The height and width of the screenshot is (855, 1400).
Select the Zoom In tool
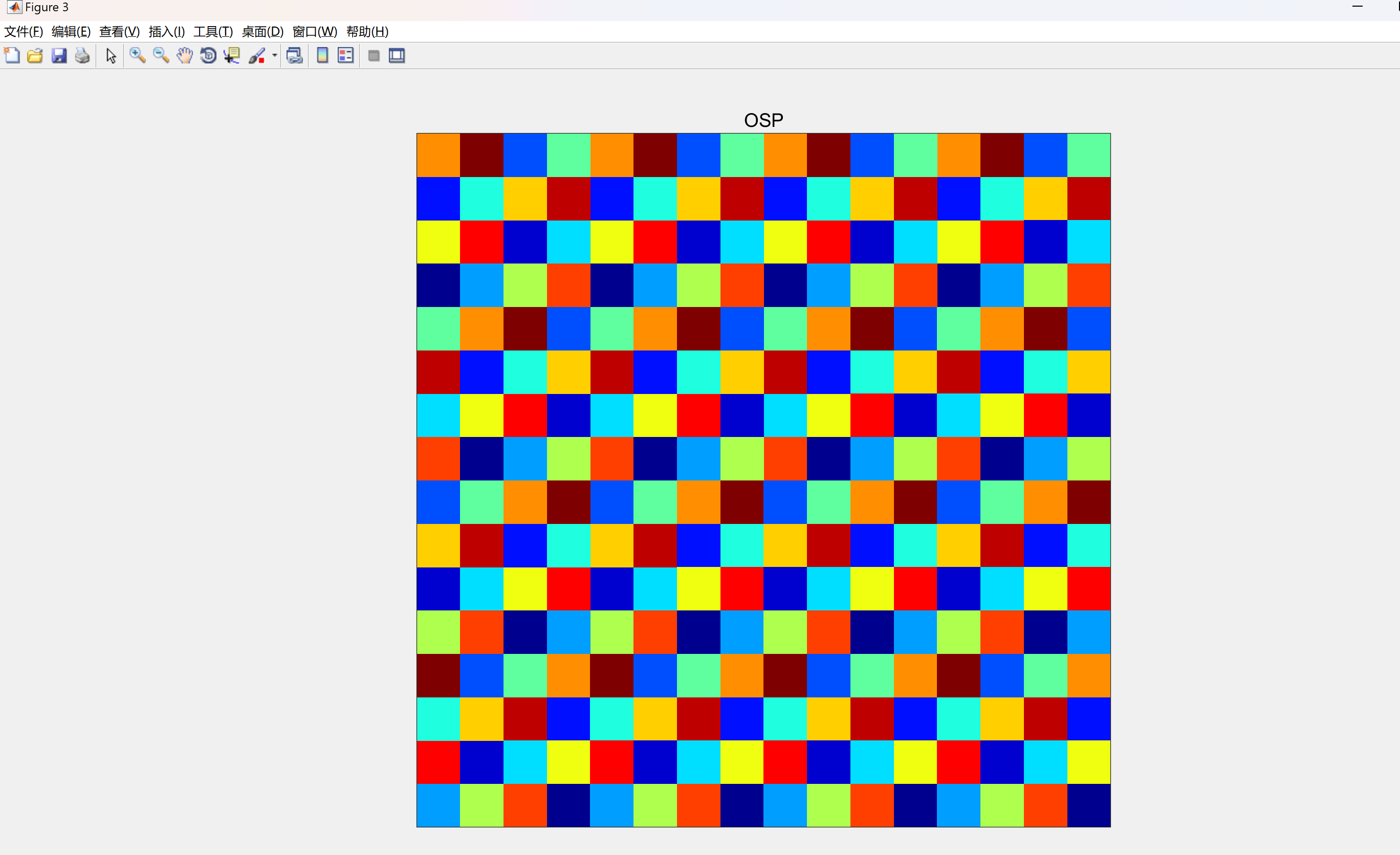click(137, 56)
